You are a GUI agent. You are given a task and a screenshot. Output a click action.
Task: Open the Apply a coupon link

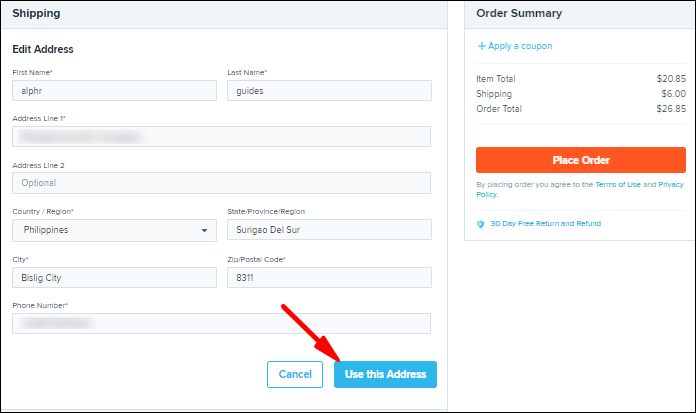[520, 46]
